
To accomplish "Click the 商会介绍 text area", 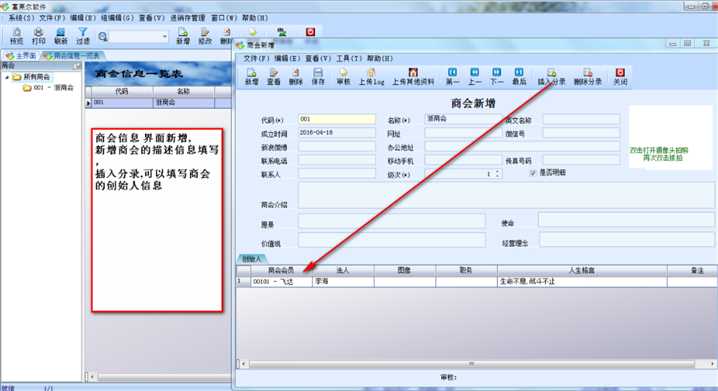I will pyautogui.click(x=506, y=196).
